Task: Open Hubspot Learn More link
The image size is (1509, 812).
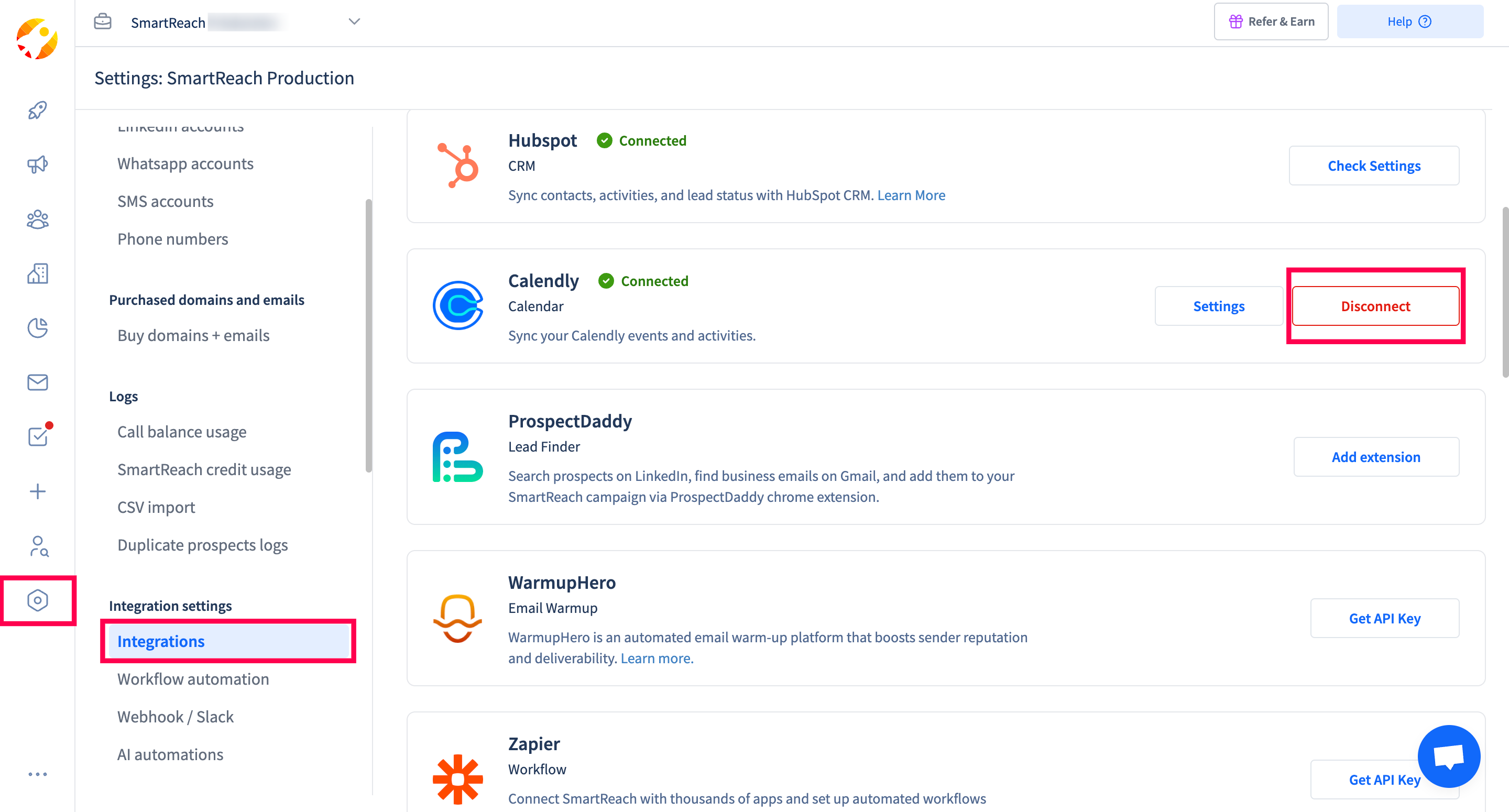Action: point(911,195)
